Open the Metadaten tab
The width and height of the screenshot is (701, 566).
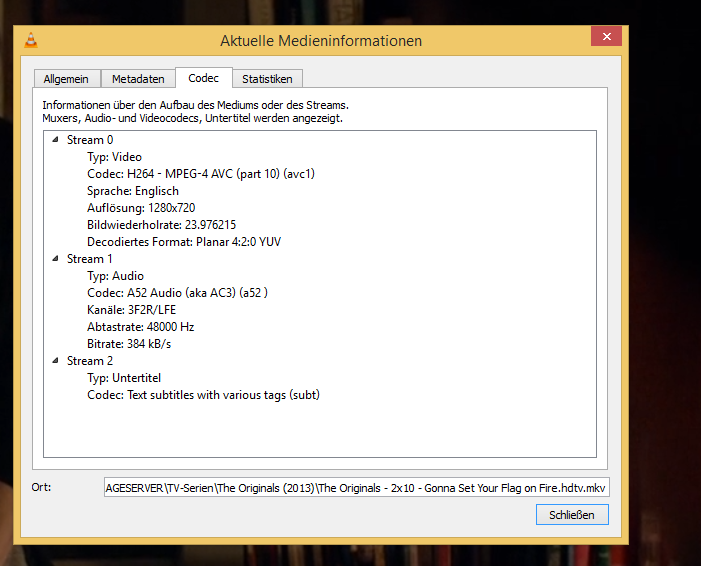[138, 79]
